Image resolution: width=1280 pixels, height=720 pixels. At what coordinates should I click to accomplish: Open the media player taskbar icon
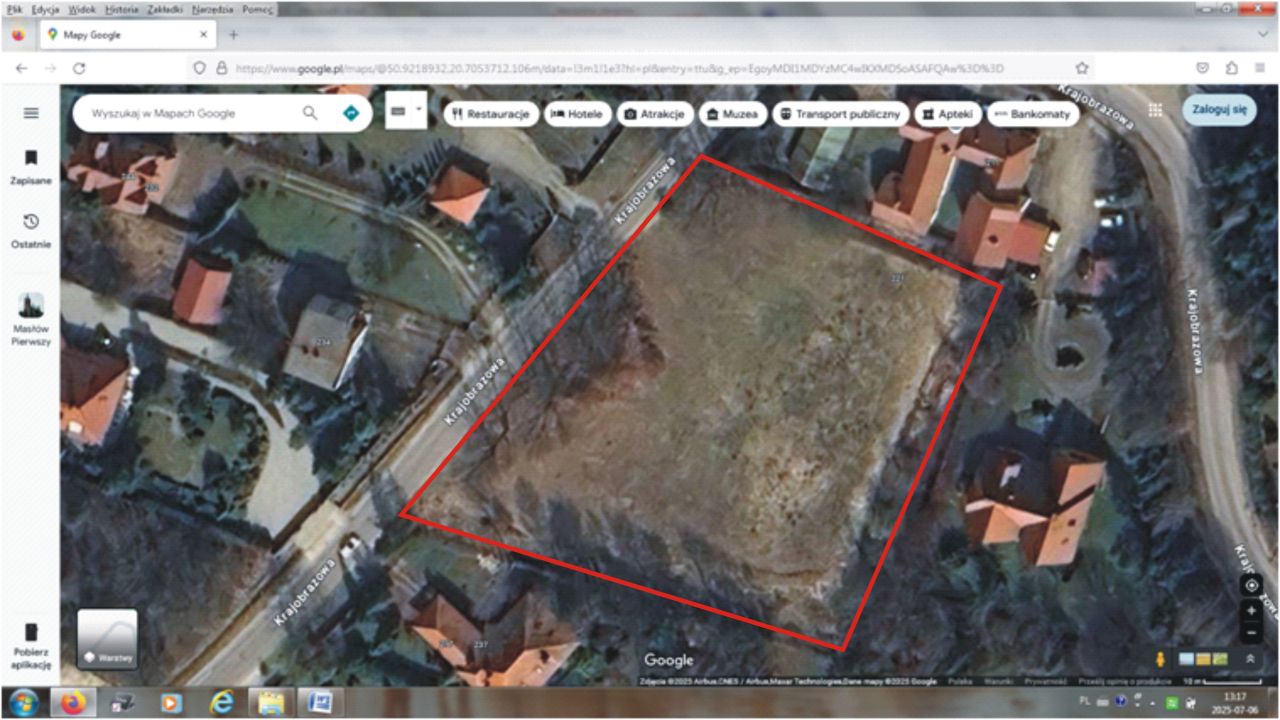click(x=171, y=703)
